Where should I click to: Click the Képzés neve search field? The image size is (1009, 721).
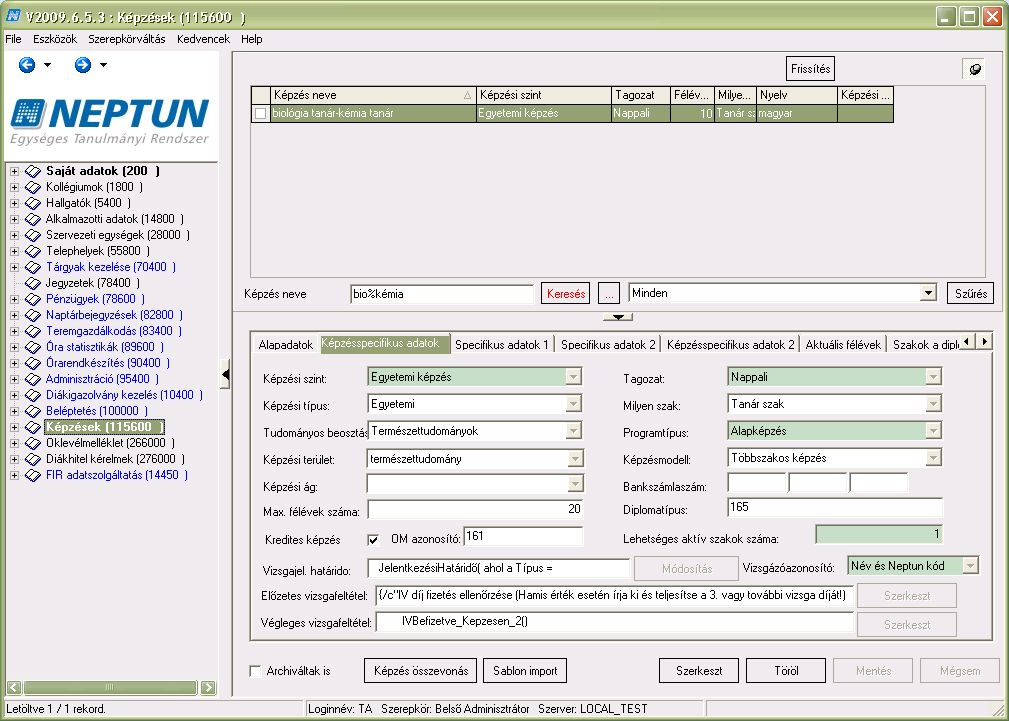tap(441, 294)
